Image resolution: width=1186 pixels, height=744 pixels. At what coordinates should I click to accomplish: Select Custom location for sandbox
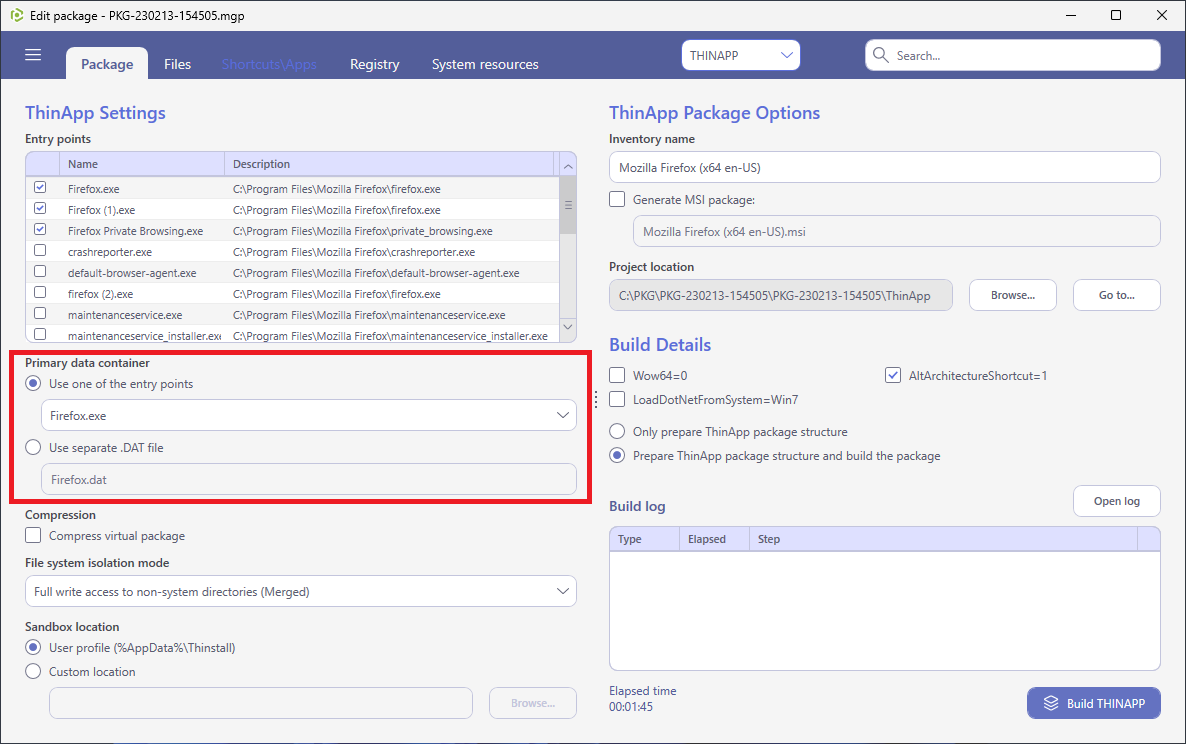click(33, 671)
